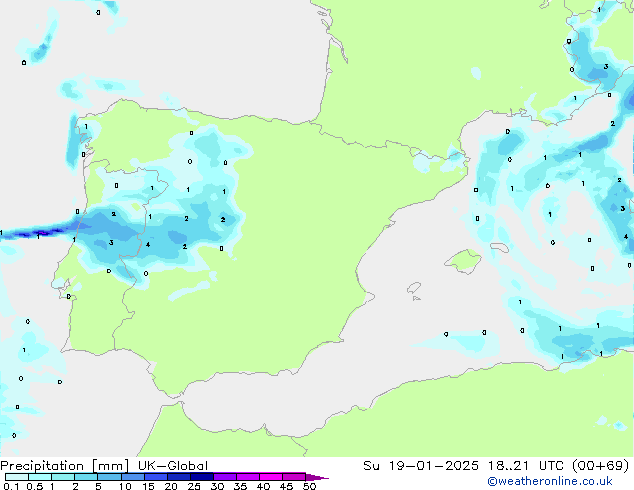Image resolution: width=634 pixels, height=490 pixels.
Task: Select the 10–15 mm blue legend swatch
Action: point(132,477)
